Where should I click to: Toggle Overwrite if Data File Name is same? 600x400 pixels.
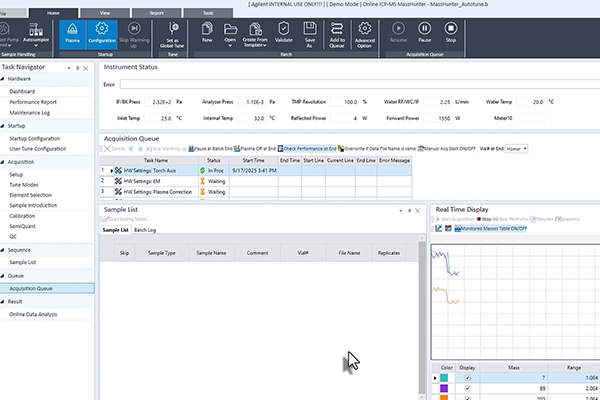click(377, 149)
